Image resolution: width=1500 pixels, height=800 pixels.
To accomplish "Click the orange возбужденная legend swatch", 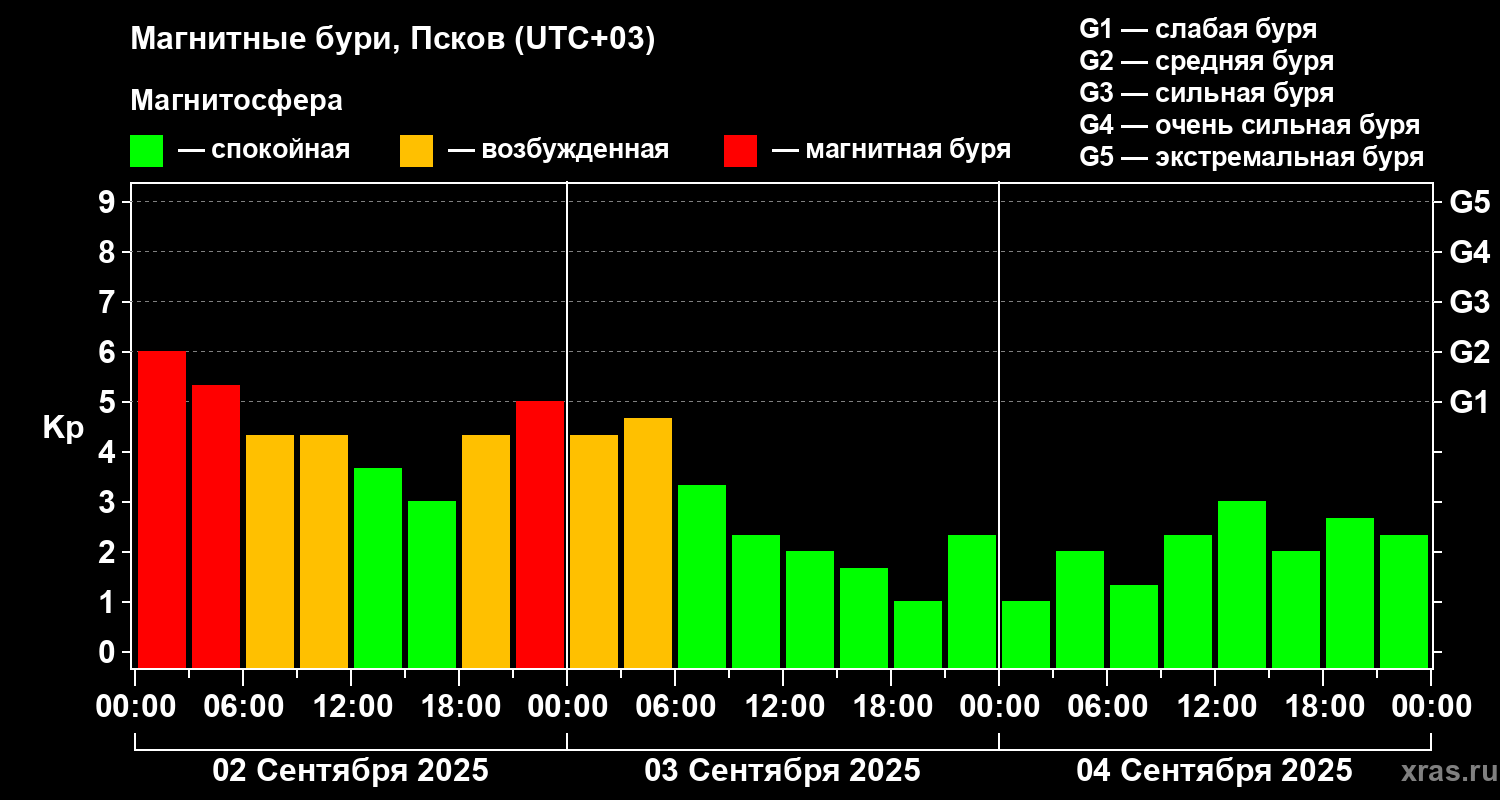I will (416, 151).
